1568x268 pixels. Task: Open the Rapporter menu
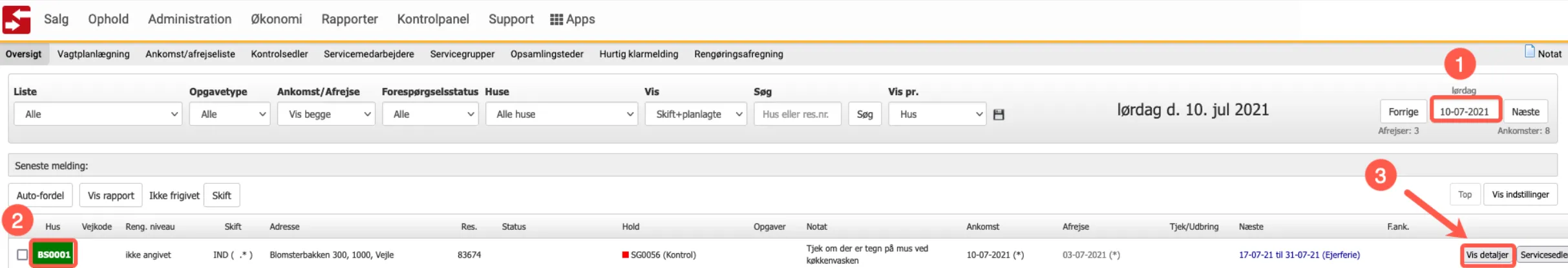tap(350, 19)
